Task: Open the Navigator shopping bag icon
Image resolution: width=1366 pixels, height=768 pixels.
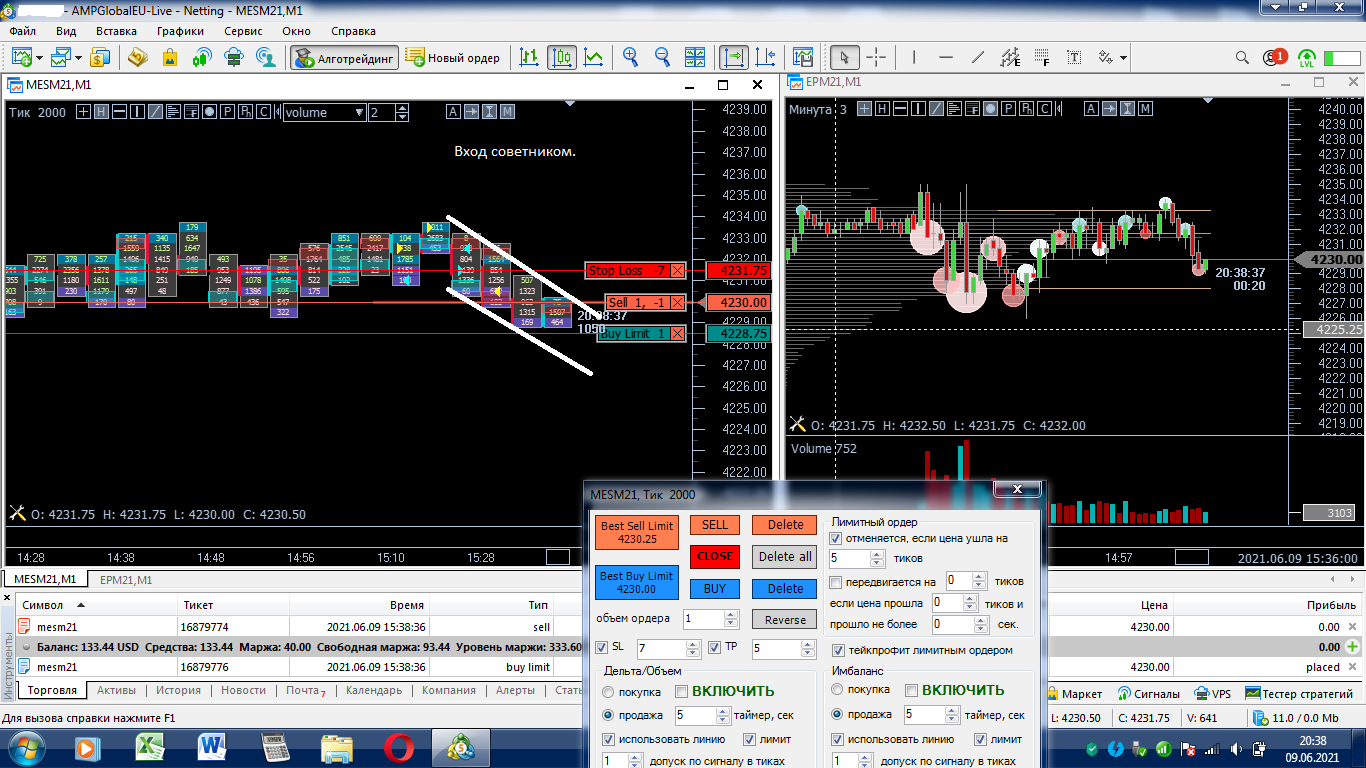Action: tap(170, 57)
